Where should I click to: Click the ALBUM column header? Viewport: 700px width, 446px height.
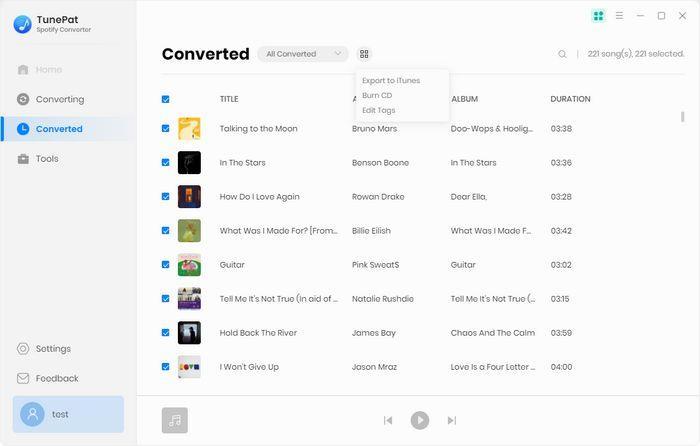coord(464,99)
